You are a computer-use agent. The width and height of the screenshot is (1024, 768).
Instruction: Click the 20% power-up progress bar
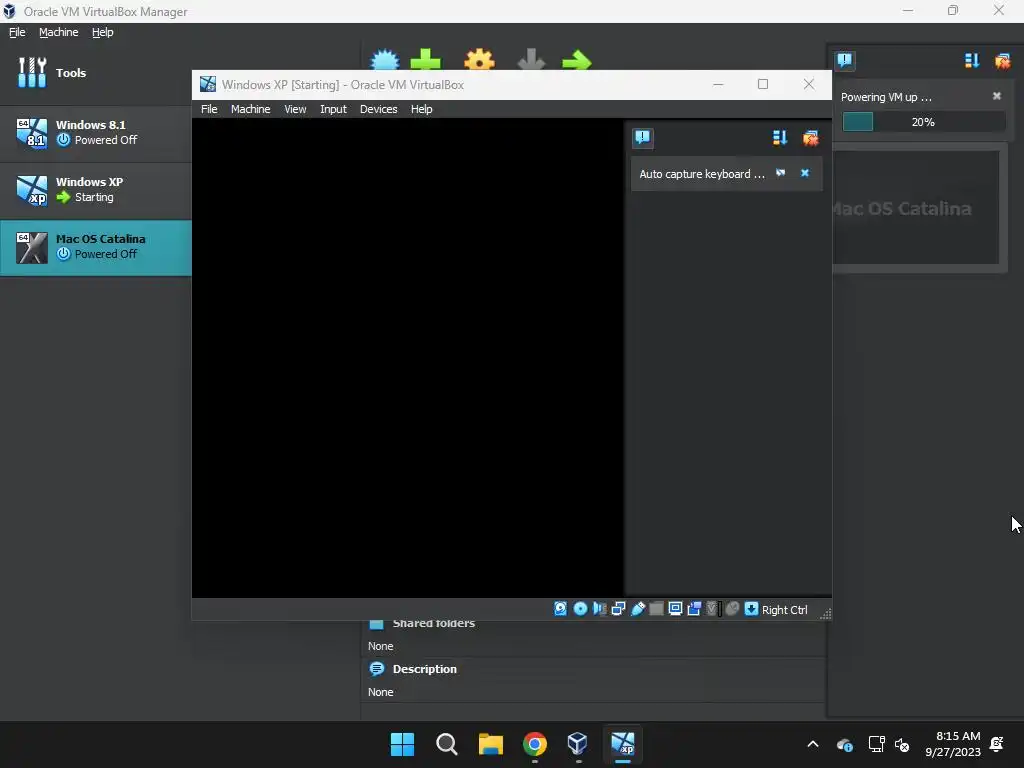tap(923, 121)
